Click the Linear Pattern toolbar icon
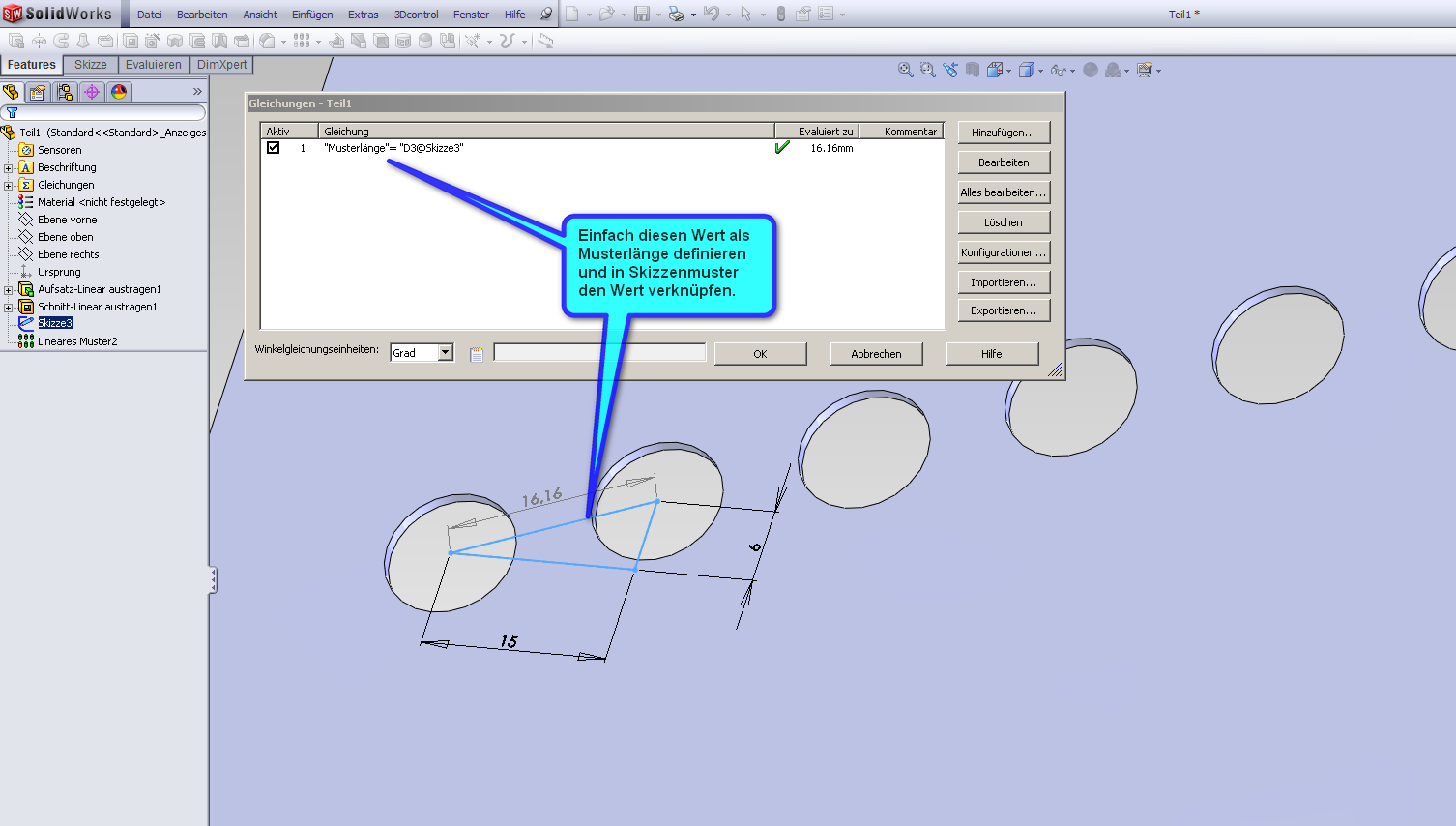This screenshot has height=826, width=1456. [302, 41]
